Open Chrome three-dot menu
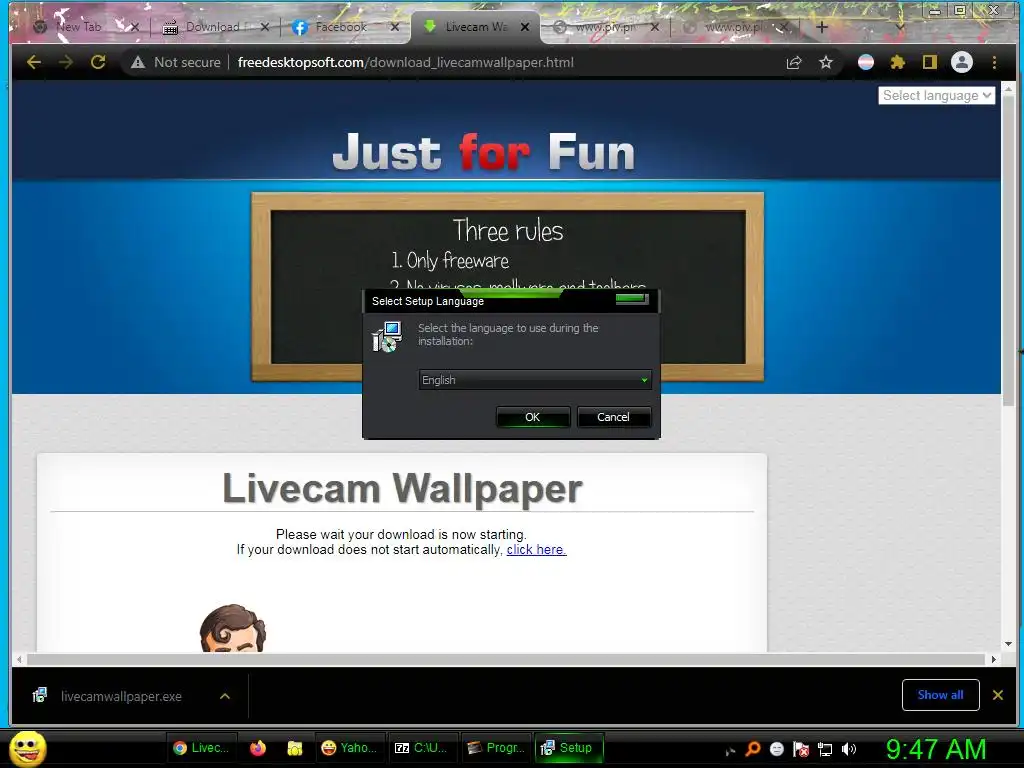1024x768 pixels. [x=994, y=62]
